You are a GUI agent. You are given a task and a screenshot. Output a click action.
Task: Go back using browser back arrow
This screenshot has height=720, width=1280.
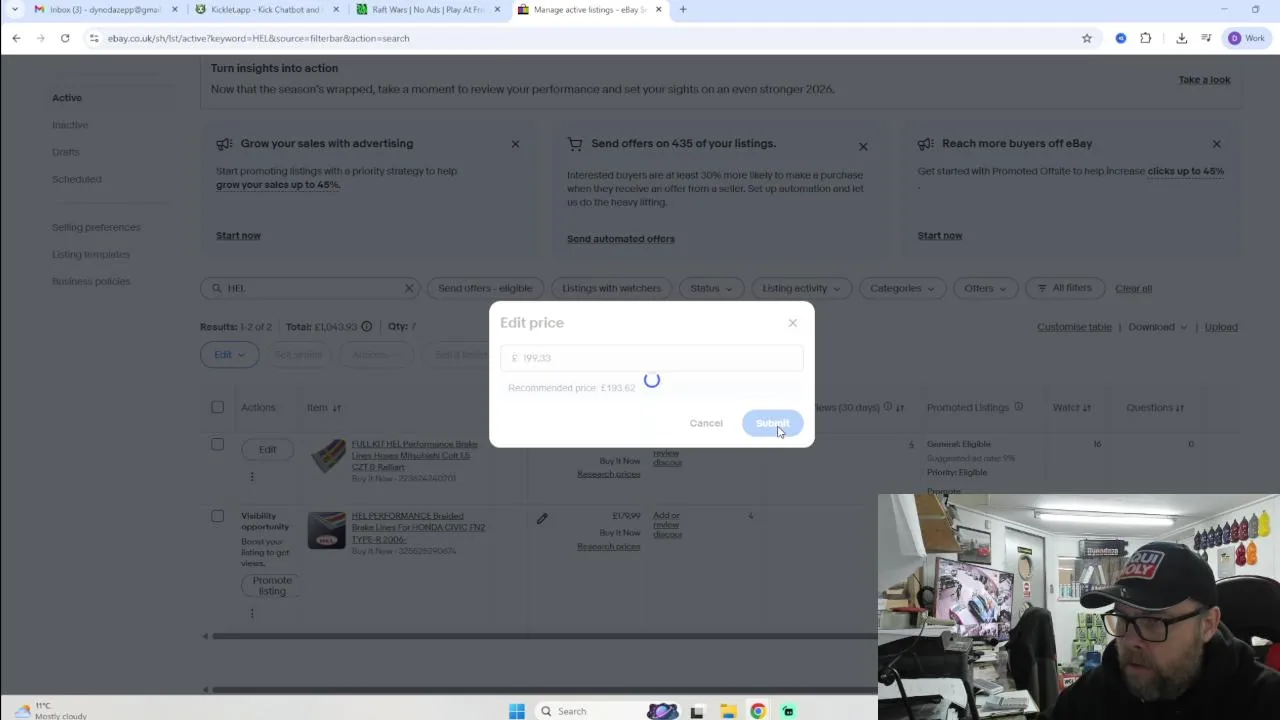[16, 38]
